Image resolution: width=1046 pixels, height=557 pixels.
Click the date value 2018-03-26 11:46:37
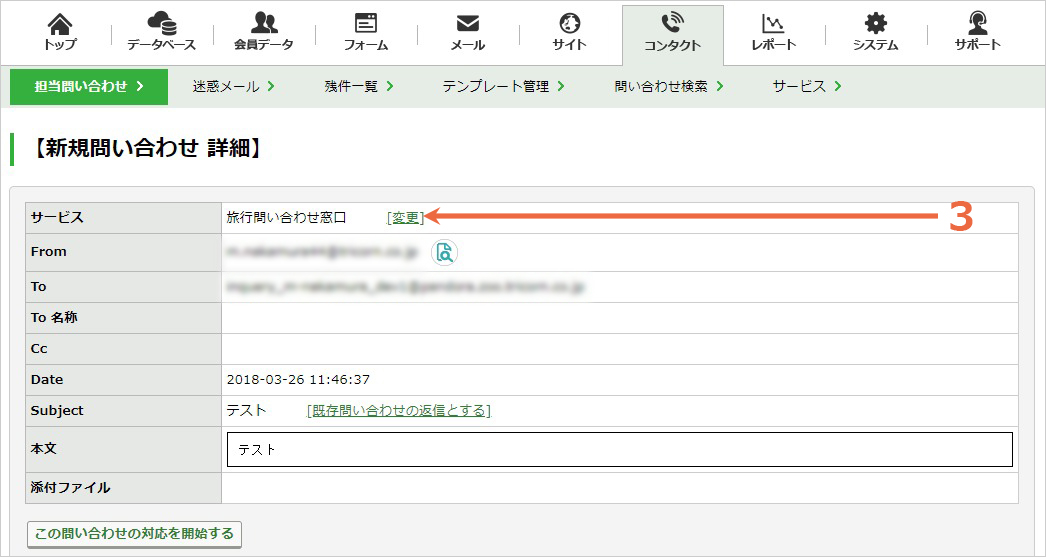[x=298, y=380]
